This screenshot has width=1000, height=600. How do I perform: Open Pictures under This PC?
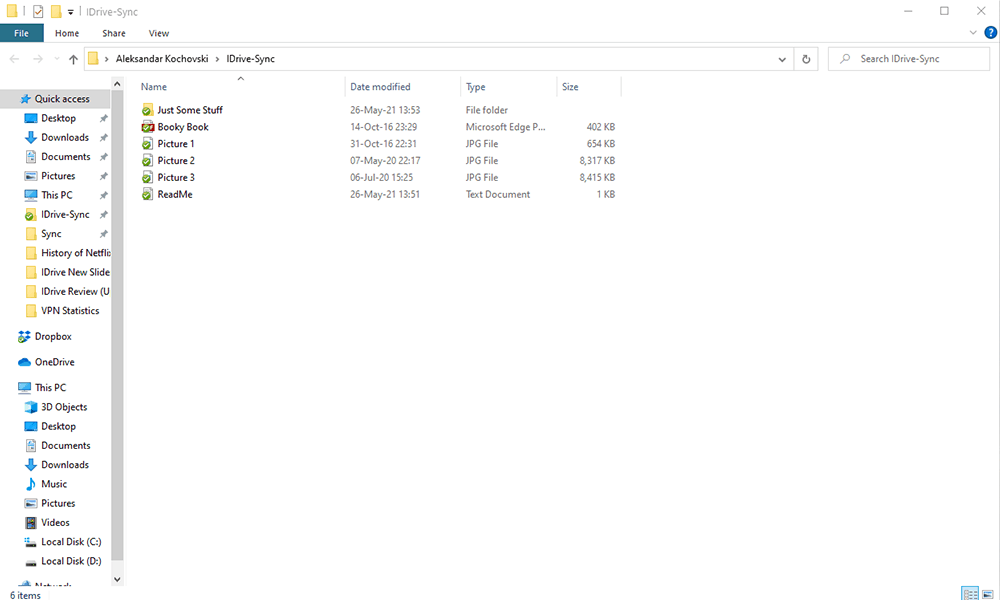tap(50, 503)
